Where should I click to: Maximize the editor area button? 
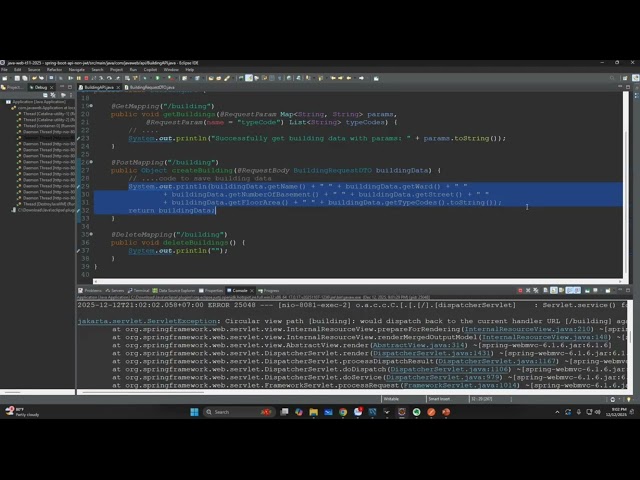pyautogui.click(x=628, y=87)
